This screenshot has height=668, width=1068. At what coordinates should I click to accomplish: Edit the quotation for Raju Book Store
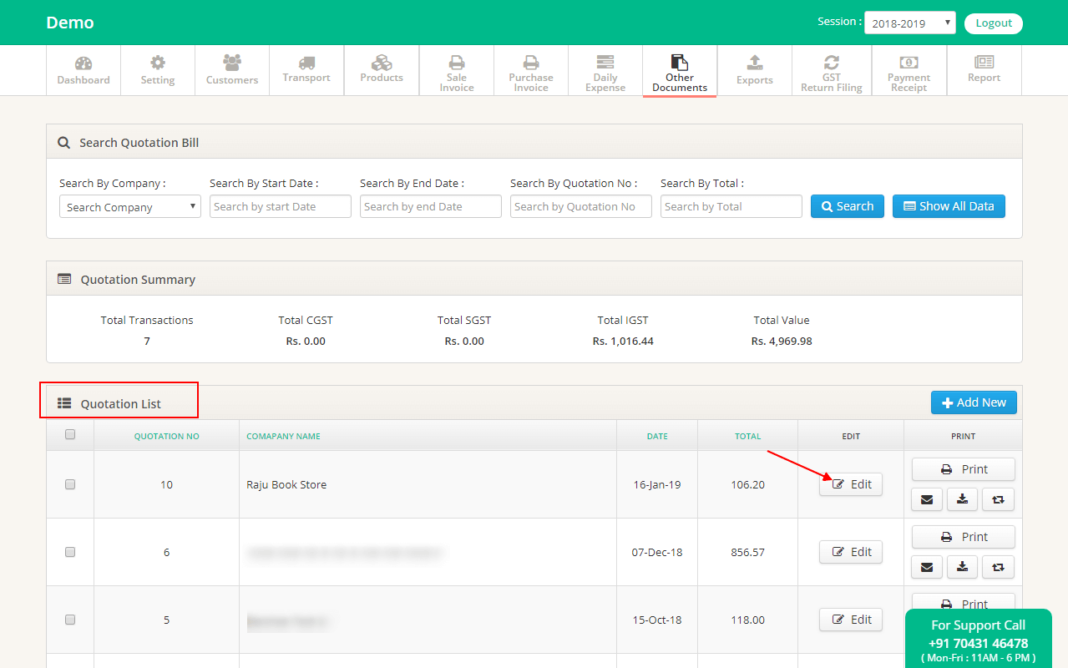tap(850, 484)
